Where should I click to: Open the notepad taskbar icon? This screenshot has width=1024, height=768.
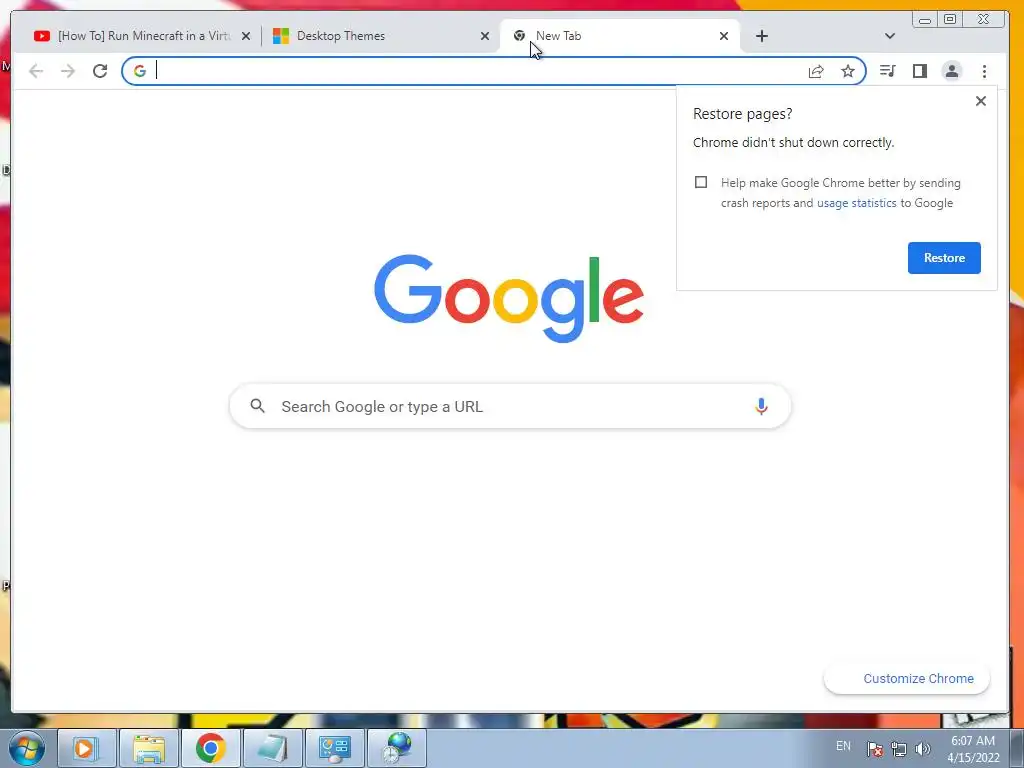(272, 748)
